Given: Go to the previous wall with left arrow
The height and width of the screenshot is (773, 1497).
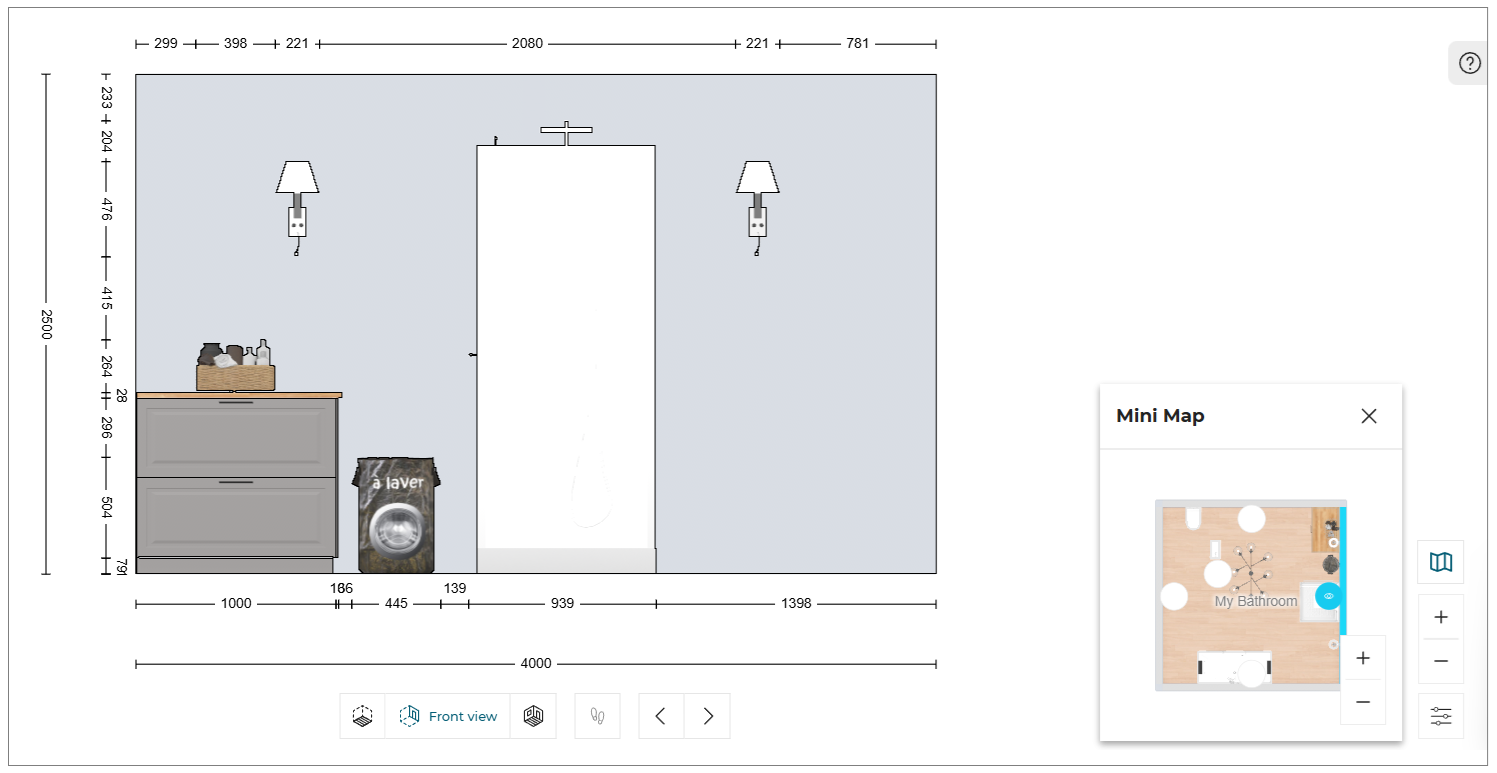Looking at the screenshot, I should pyautogui.click(x=661, y=716).
